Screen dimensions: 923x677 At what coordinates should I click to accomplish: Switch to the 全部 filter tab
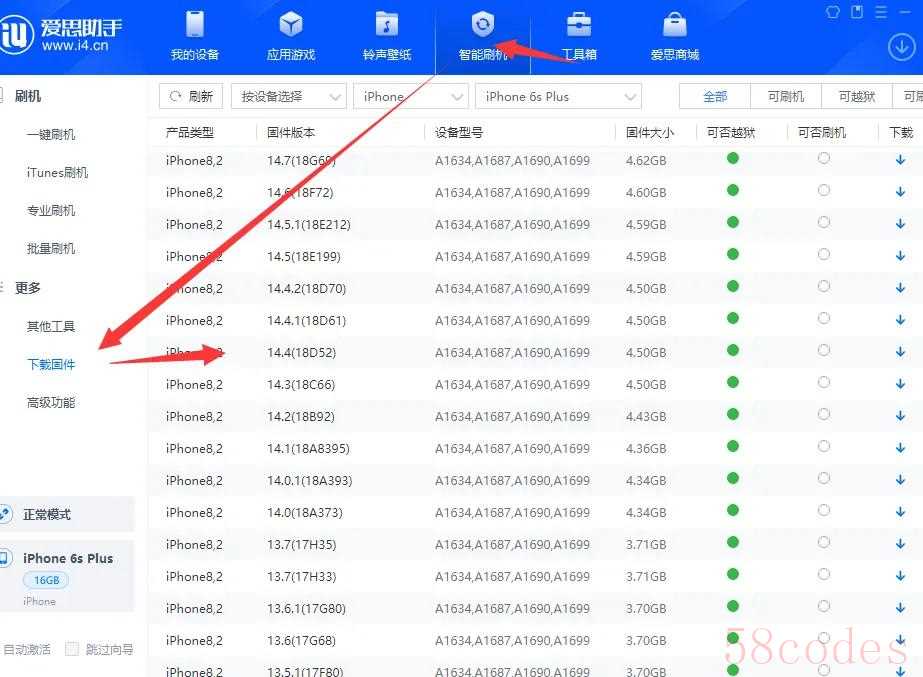tap(715, 97)
